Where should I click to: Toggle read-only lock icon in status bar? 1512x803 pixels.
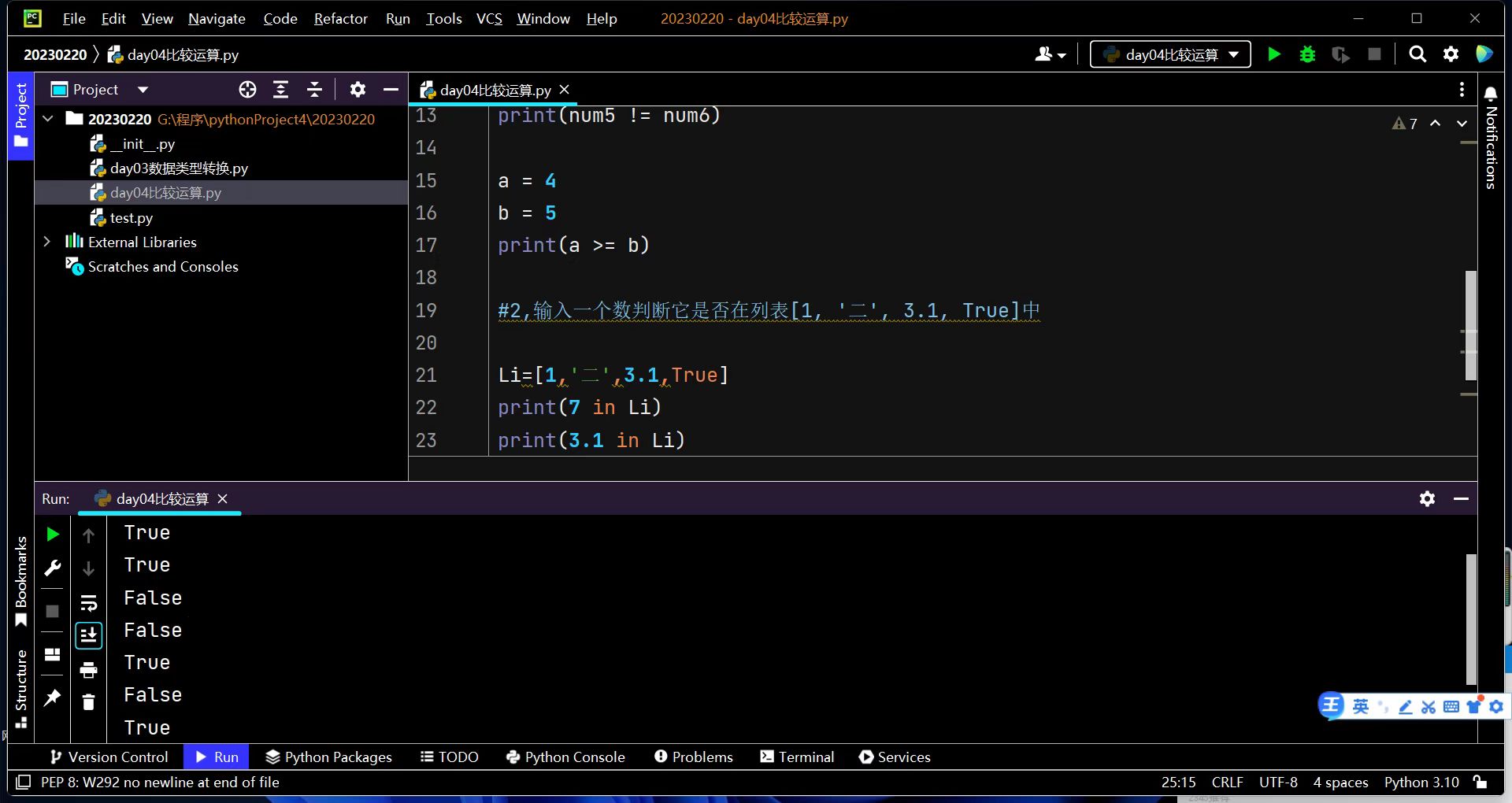click(x=1480, y=782)
